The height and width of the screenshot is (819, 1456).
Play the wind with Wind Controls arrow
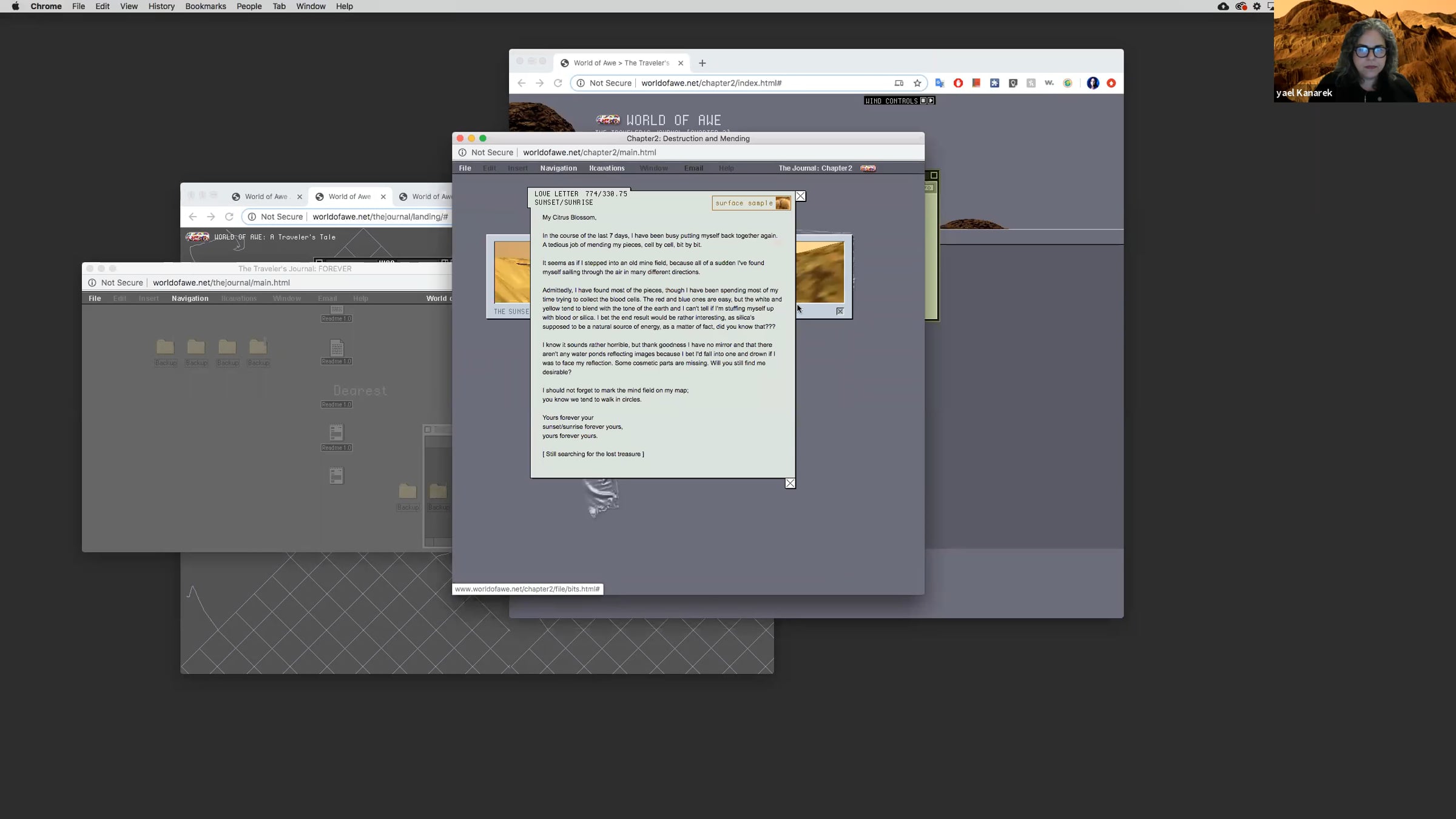click(931, 101)
